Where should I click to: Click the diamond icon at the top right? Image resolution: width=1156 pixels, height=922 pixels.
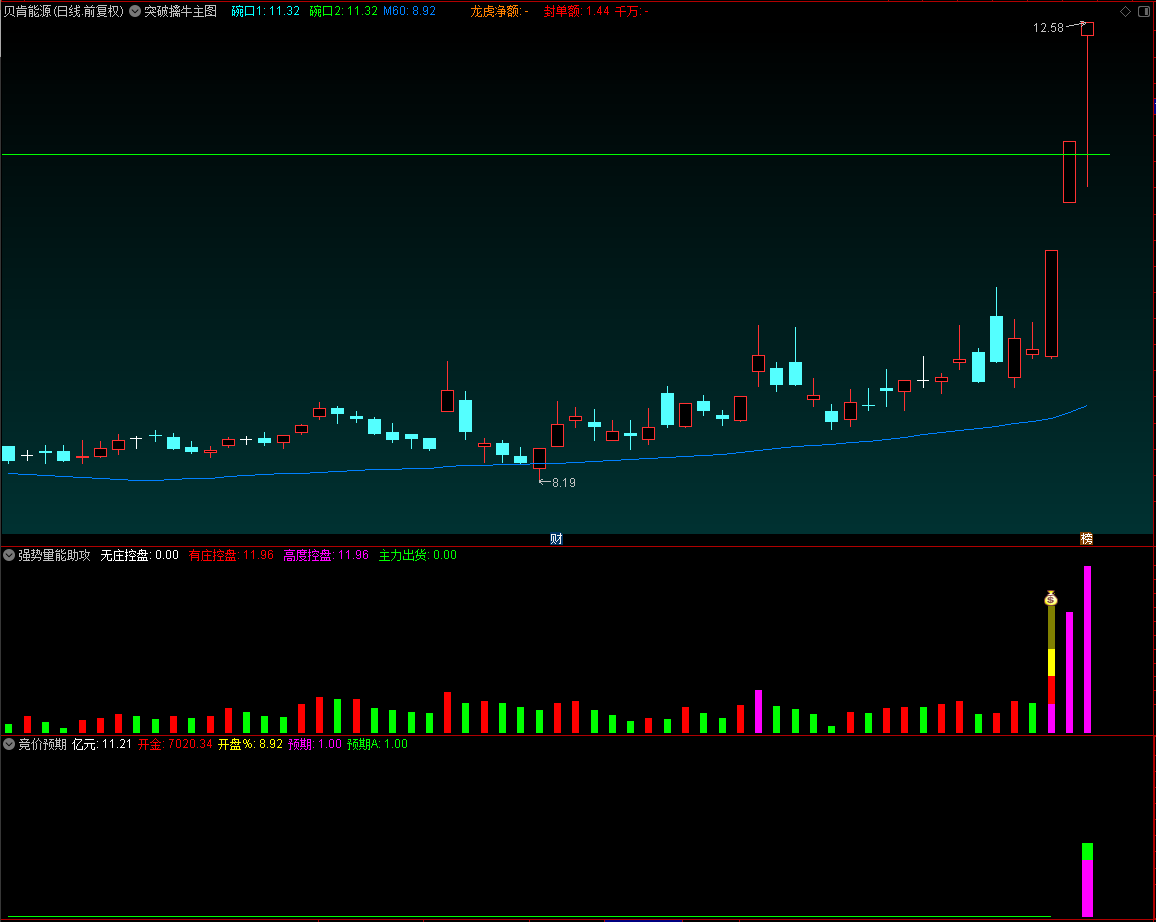coord(1125,11)
